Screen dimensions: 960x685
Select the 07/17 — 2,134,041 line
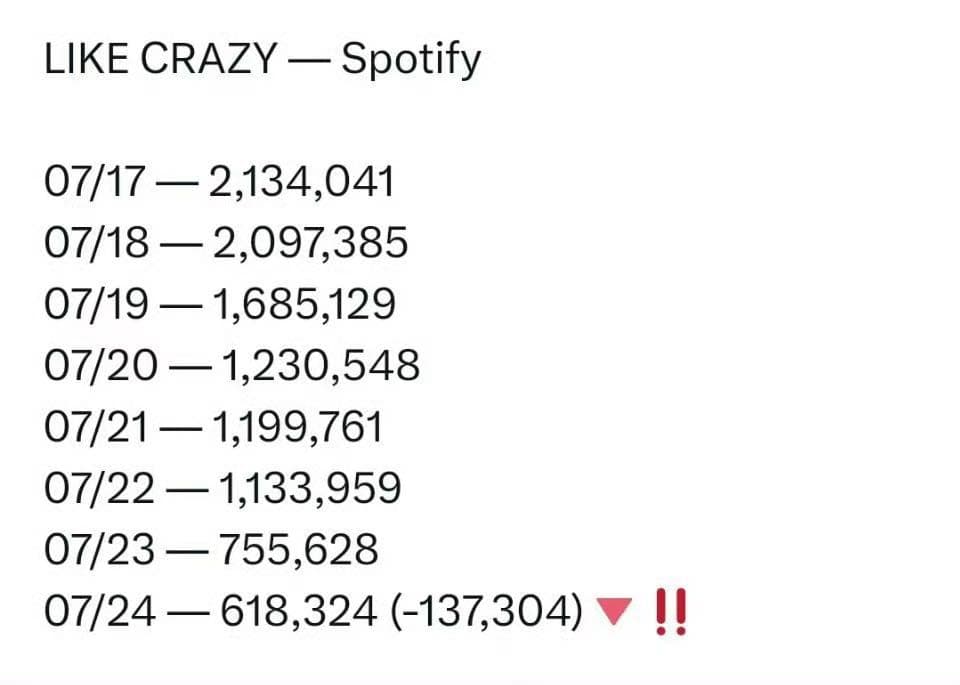(219, 182)
